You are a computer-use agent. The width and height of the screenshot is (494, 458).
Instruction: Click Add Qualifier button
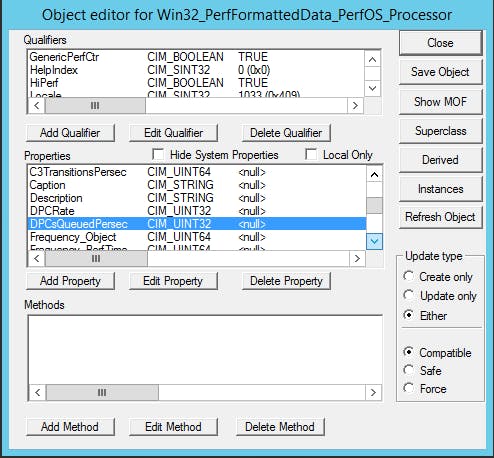point(70,133)
